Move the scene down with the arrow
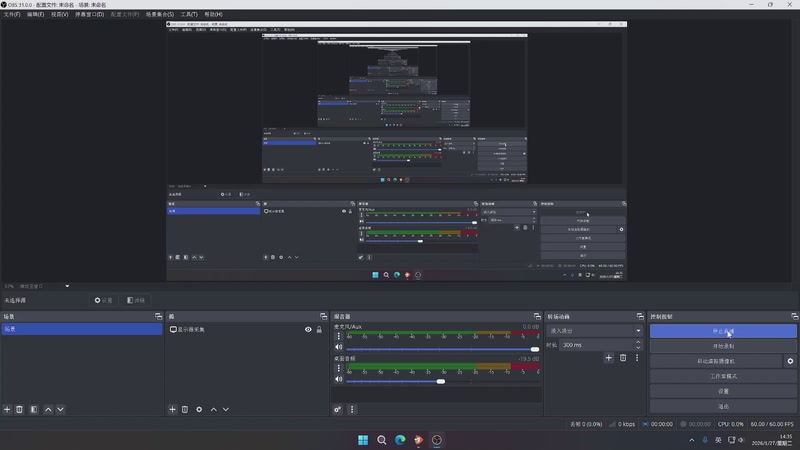This screenshot has width=800, height=450. (x=60, y=409)
